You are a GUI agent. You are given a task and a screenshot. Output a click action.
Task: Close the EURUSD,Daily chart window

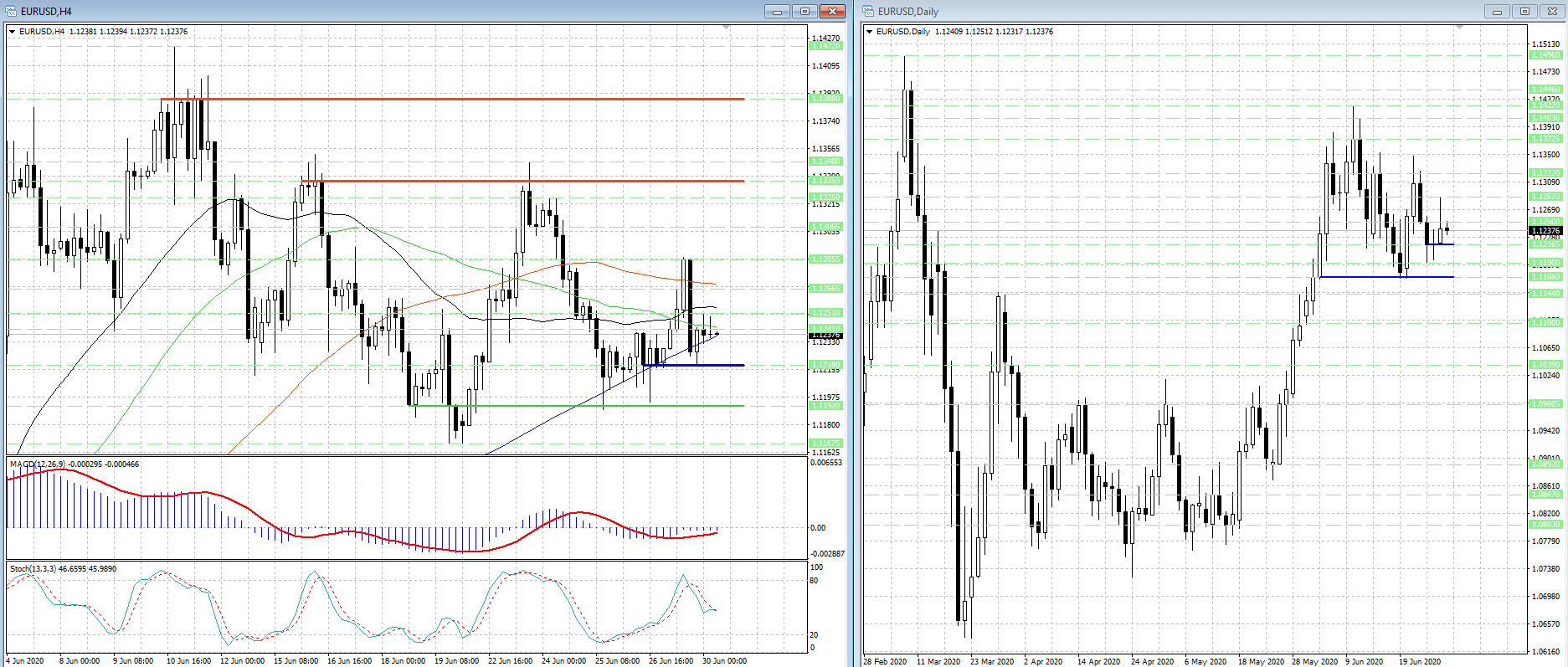pos(1551,11)
